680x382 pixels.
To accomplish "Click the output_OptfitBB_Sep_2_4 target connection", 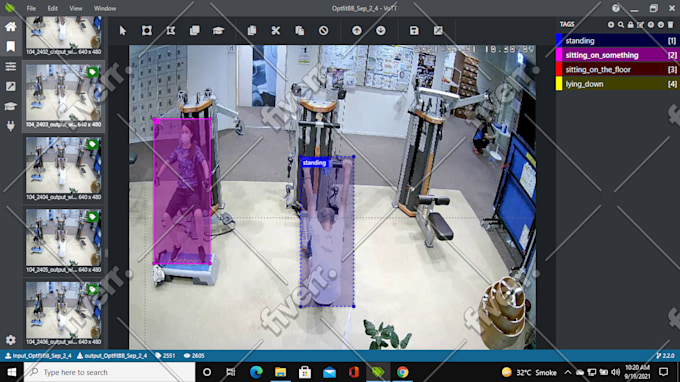I will pyautogui.click(x=112, y=356).
